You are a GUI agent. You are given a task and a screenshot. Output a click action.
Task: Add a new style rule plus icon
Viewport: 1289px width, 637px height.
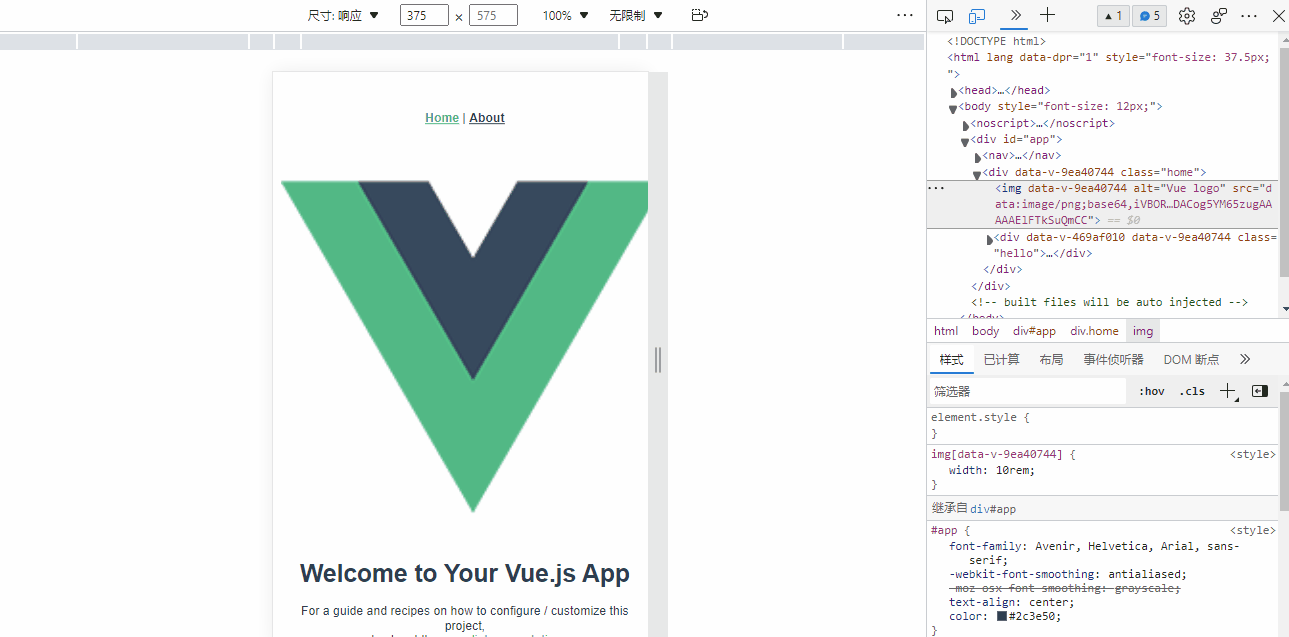[1228, 391]
